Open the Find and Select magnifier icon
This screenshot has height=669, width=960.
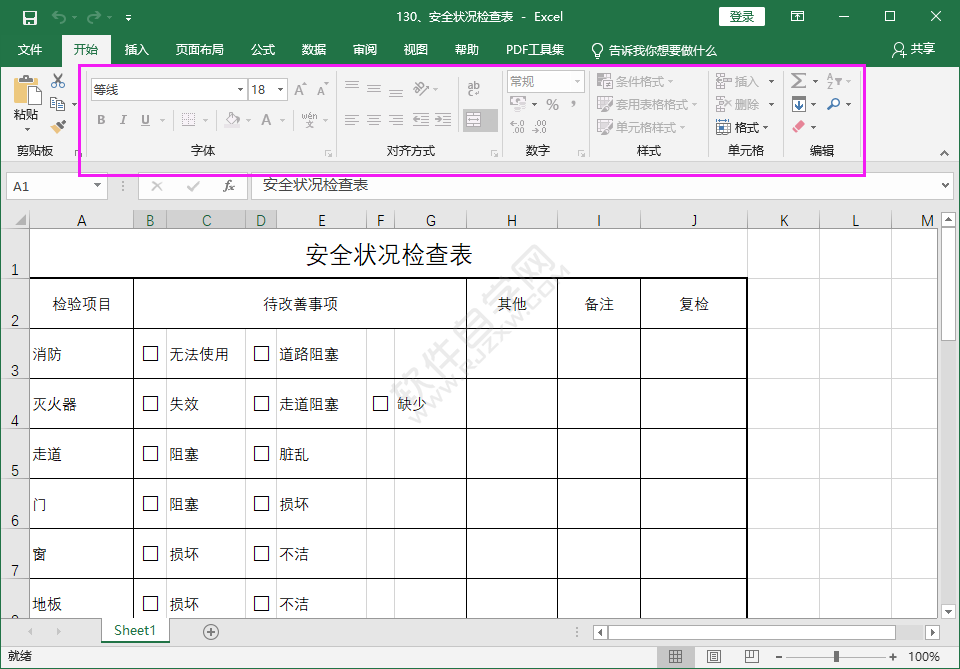pos(834,103)
